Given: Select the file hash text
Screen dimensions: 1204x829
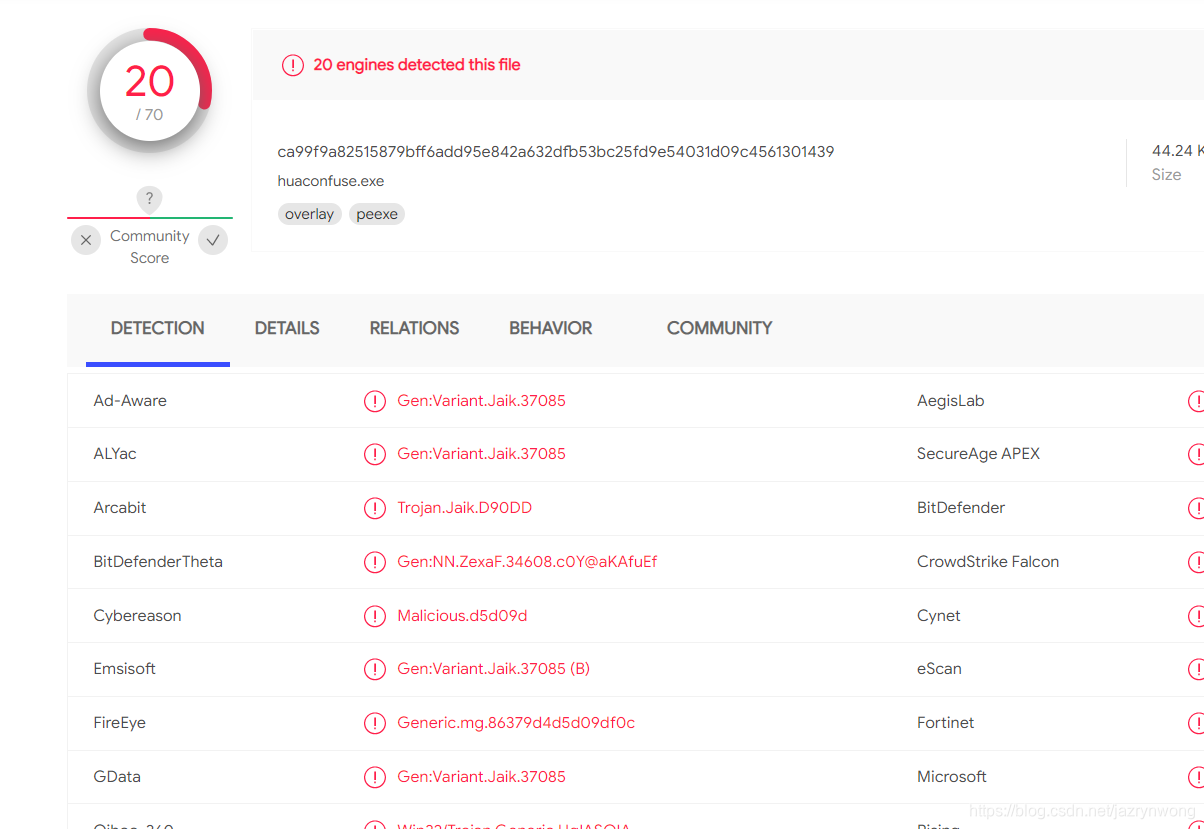Looking at the screenshot, I should pyautogui.click(x=555, y=152).
